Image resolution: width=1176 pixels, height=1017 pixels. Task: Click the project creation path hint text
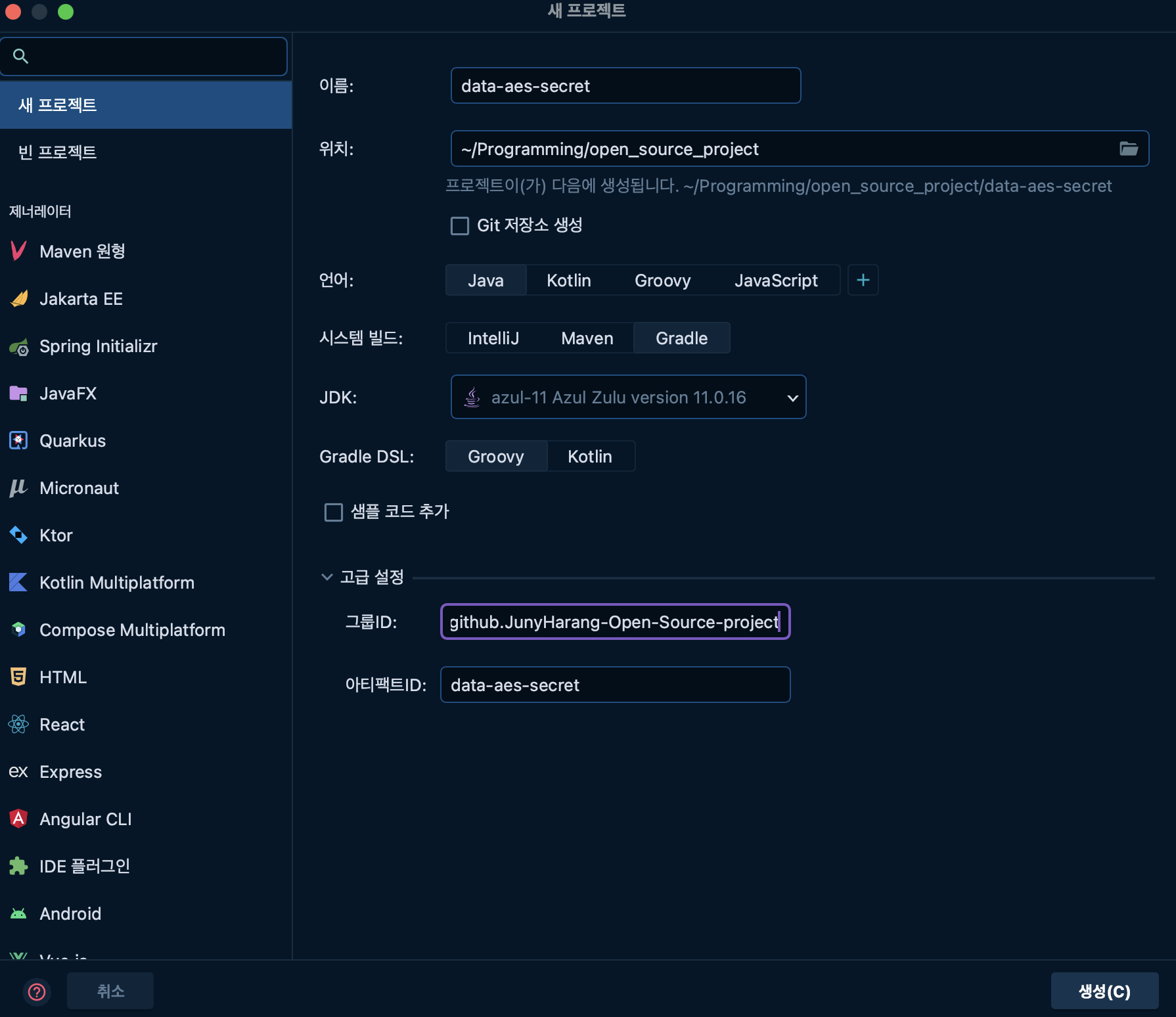(779, 186)
